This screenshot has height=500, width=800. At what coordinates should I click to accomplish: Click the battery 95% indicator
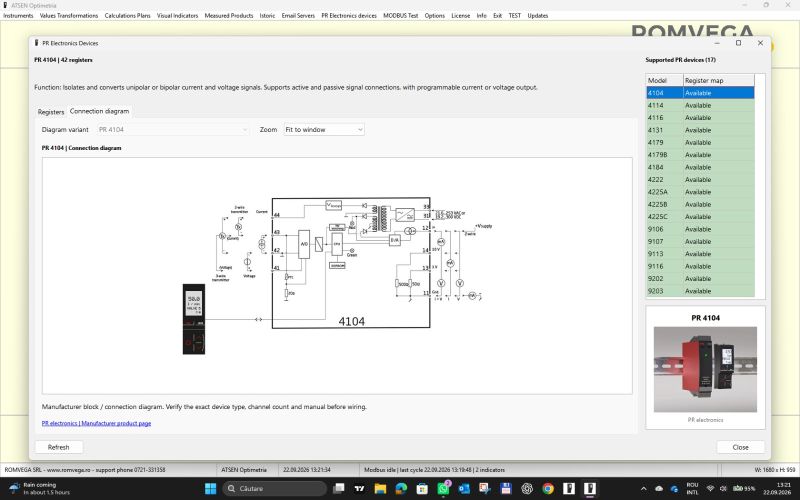tap(744, 489)
